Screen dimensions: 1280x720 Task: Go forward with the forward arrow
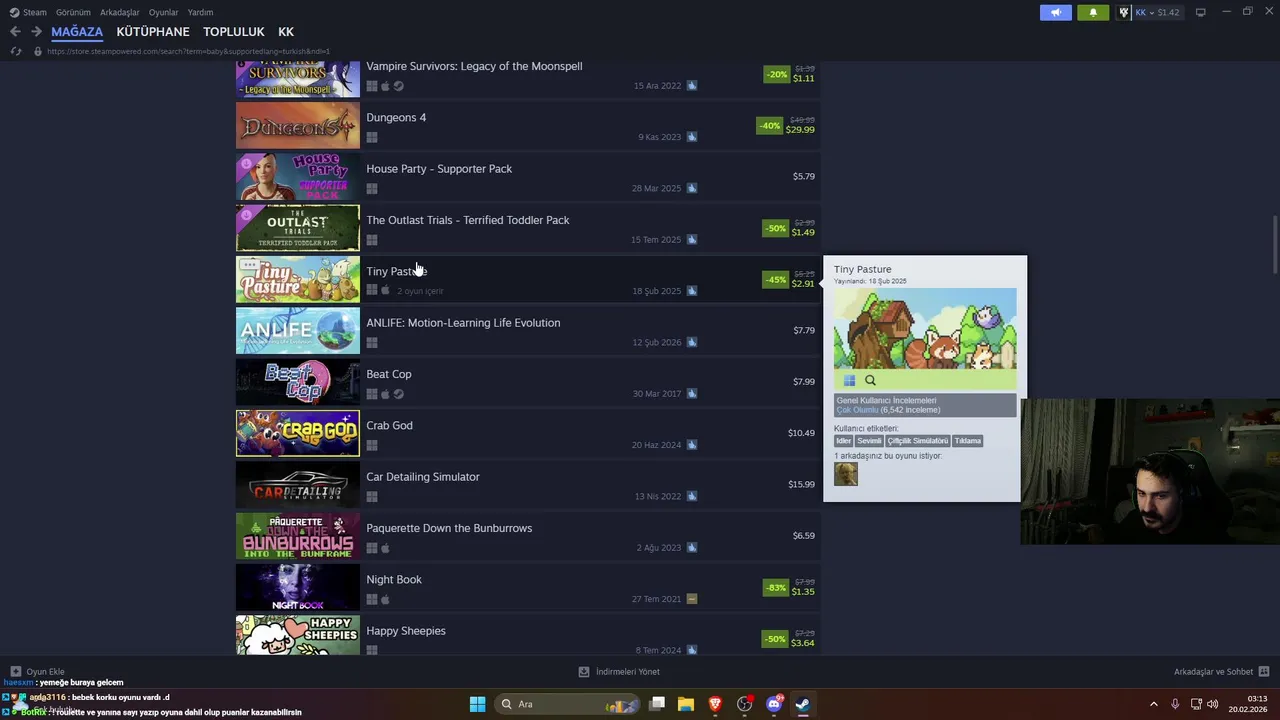(36, 32)
